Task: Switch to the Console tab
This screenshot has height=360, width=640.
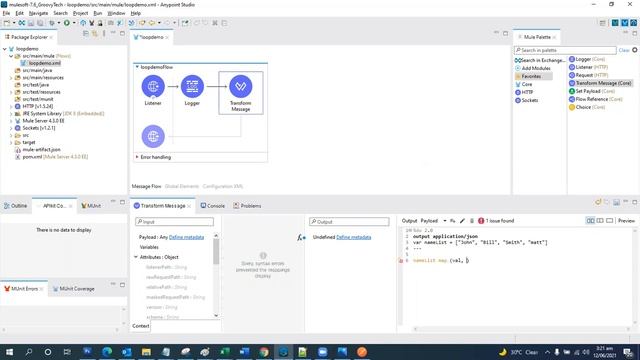Action: click(213, 206)
